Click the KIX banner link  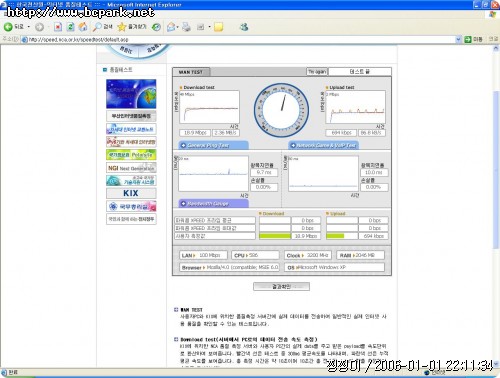[131, 193]
